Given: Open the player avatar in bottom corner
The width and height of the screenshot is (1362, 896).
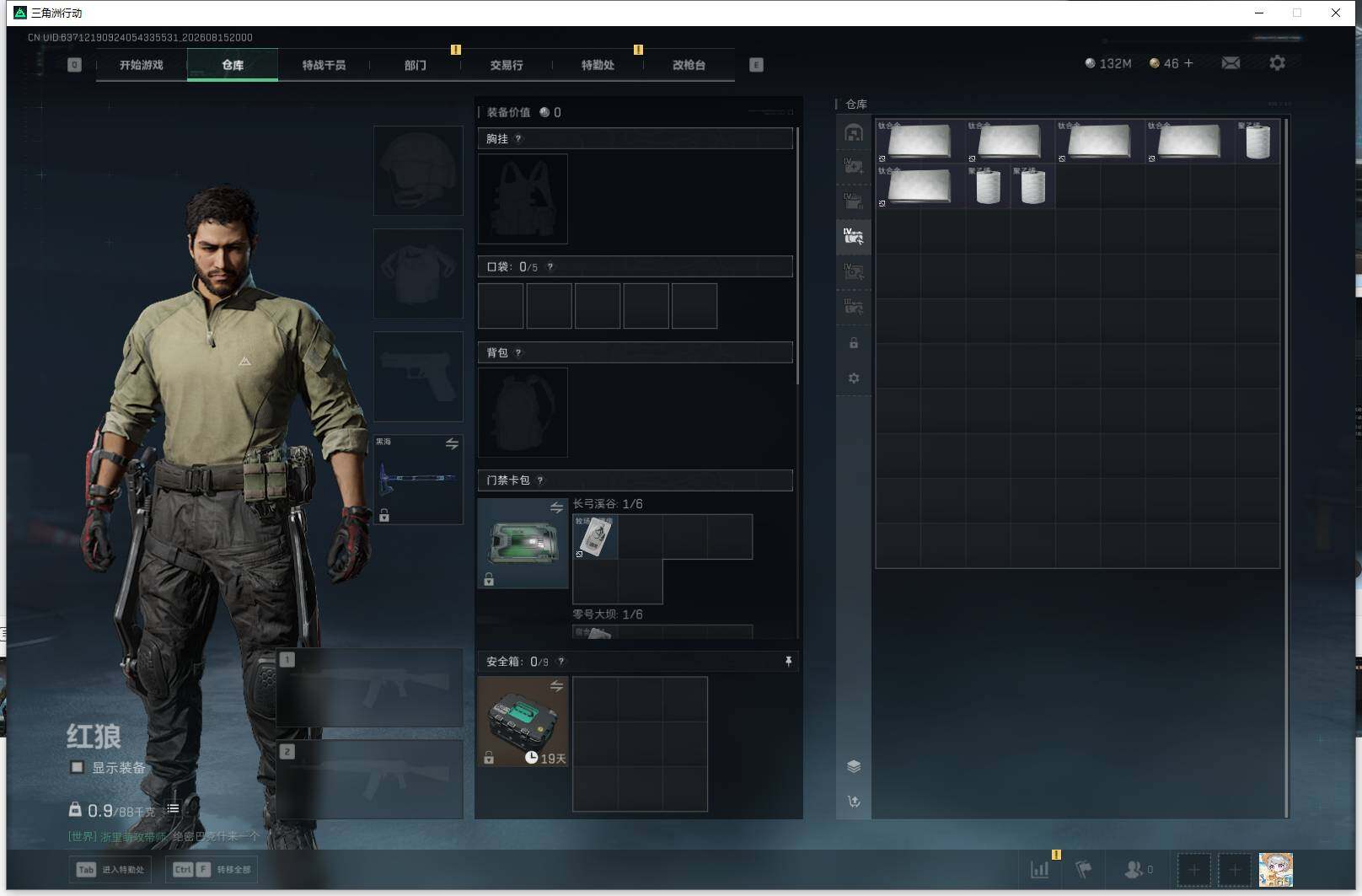Looking at the screenshot, I should pyautogui.click(x=1276, y=870).
